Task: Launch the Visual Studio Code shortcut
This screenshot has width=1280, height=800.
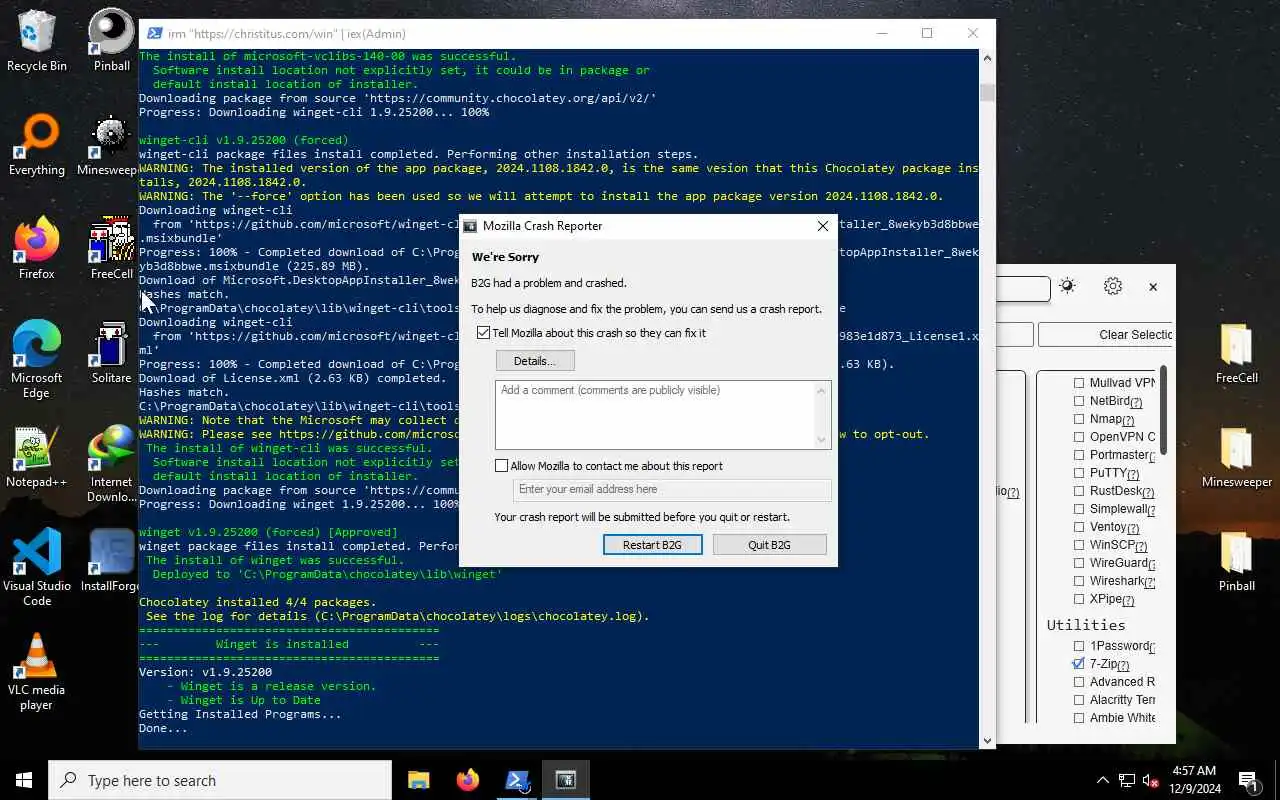Action: pos(37,568)
